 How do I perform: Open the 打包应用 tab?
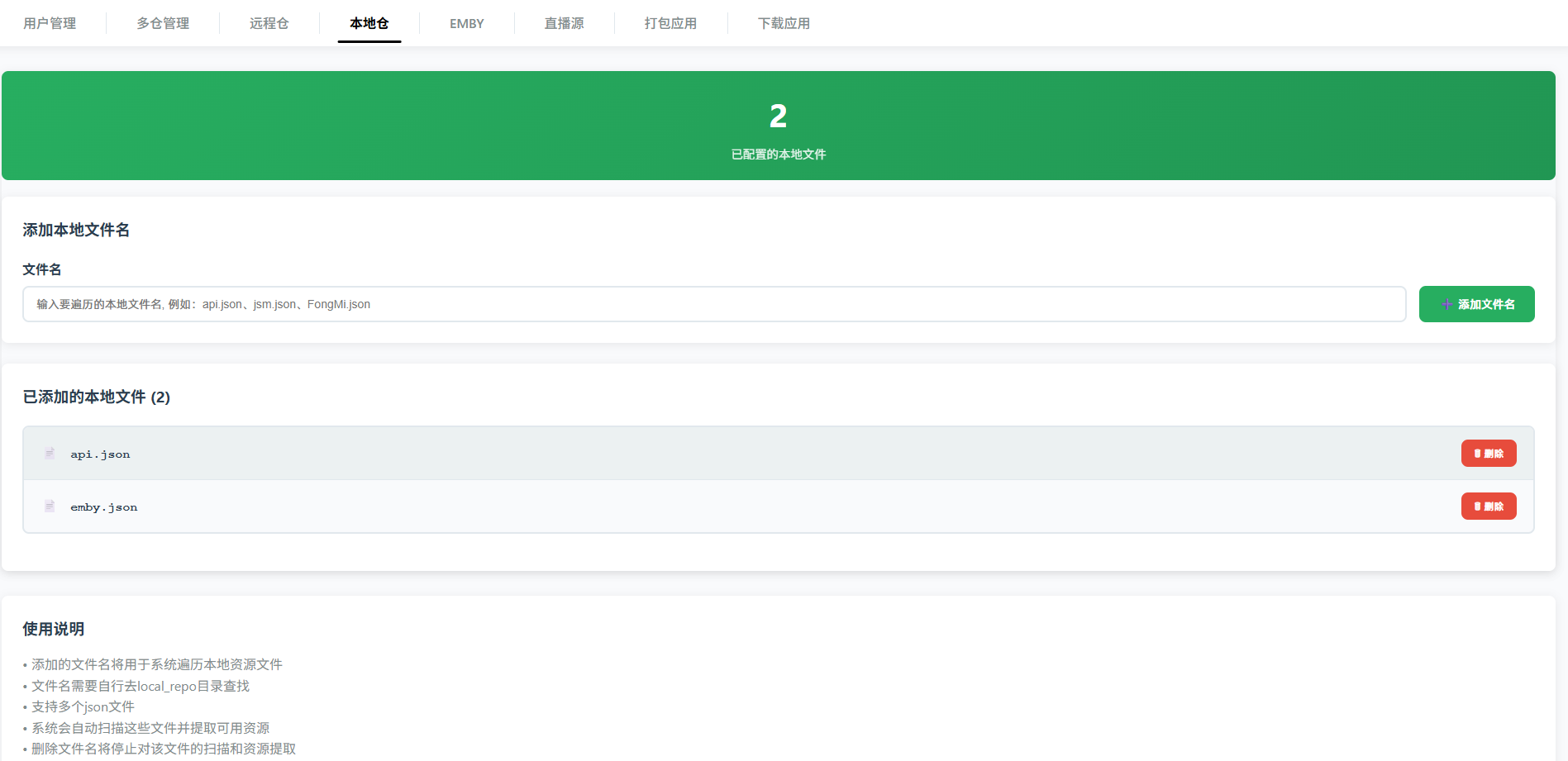pos(671,23)
